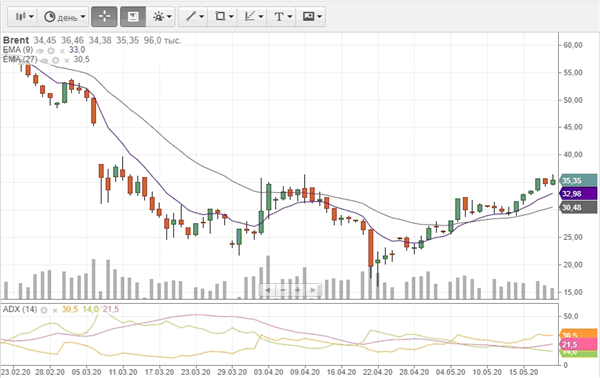This screenshot has height=378, width=600.
Task: Expand the line tool options arrow
Action: (x=202, y=17)
